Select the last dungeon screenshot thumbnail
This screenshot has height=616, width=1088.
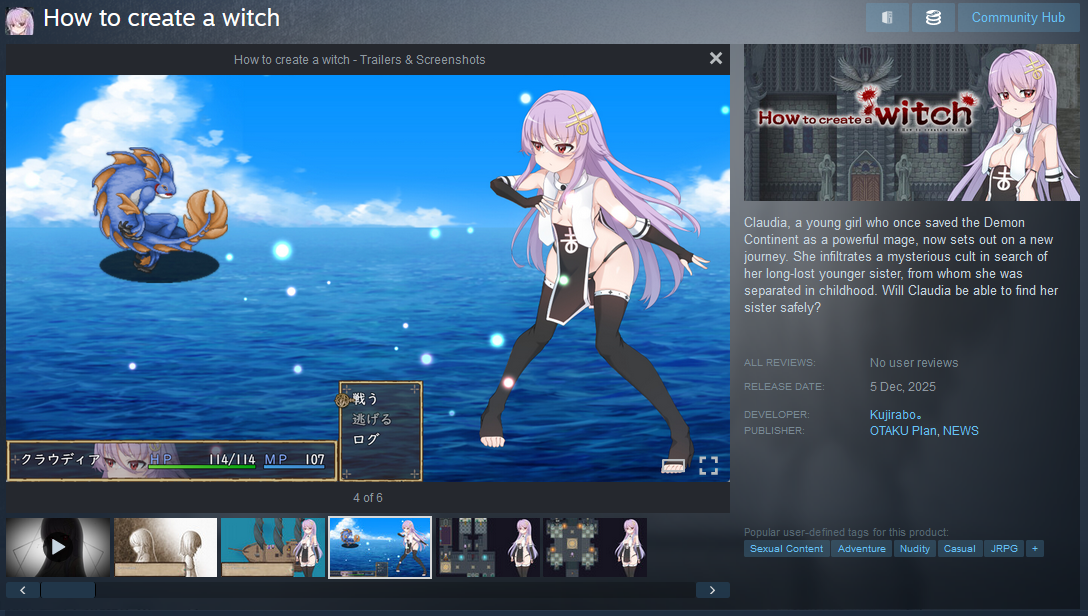[595, 547]
